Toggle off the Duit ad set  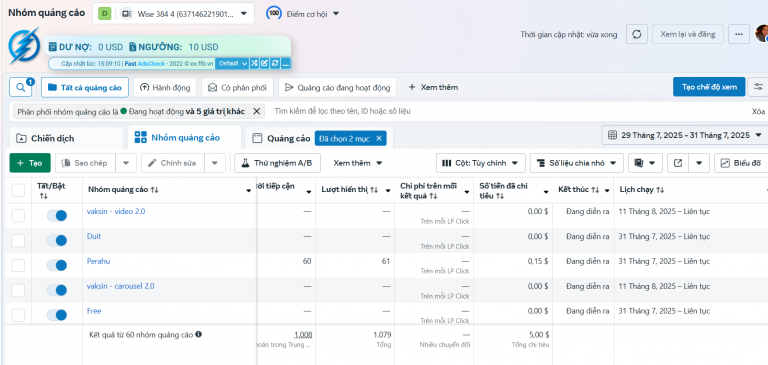(57, 241)
